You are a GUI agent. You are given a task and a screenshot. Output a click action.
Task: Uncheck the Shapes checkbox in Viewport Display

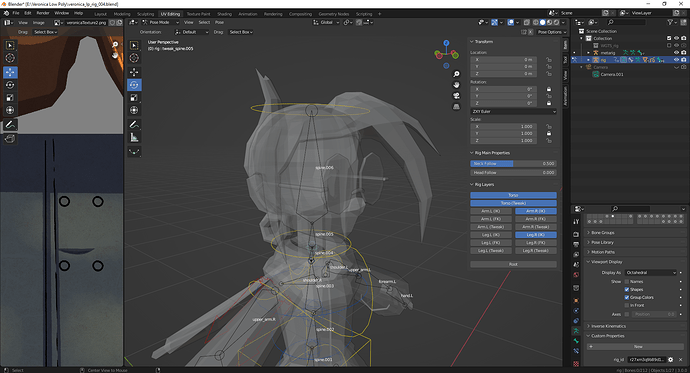627,289
